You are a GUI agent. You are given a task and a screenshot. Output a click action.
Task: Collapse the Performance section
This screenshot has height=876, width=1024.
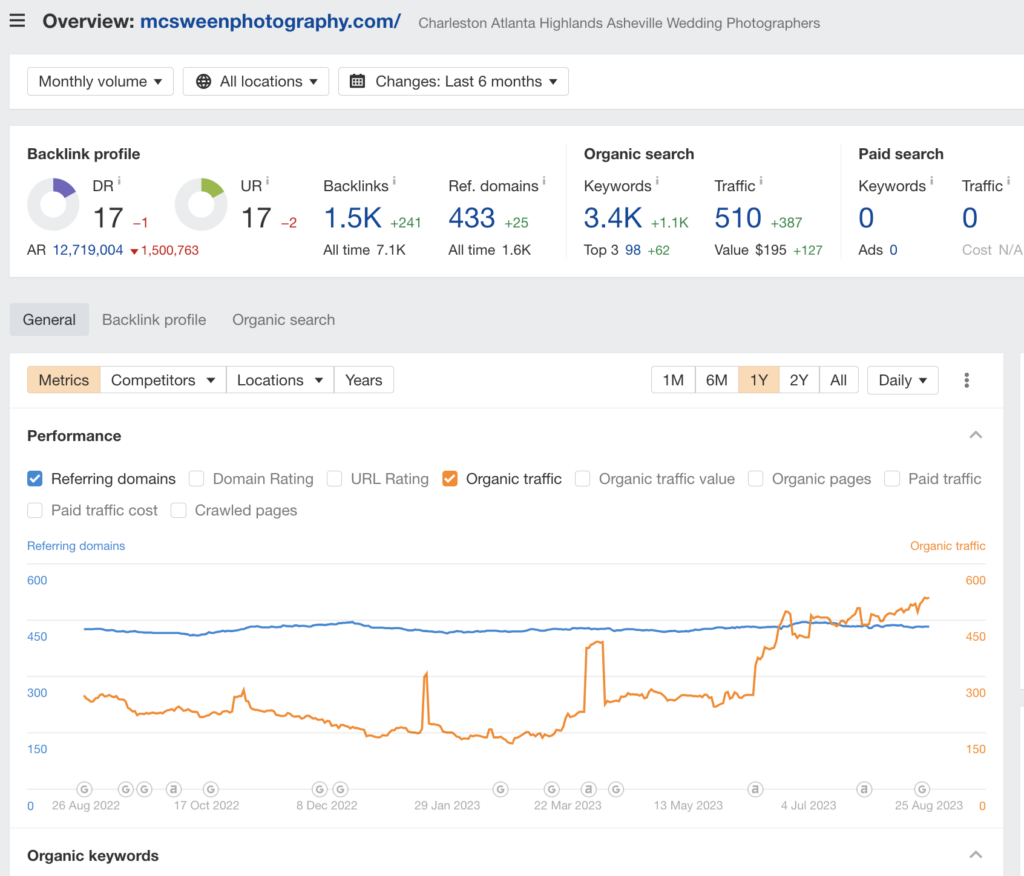[x=976, y=435]
